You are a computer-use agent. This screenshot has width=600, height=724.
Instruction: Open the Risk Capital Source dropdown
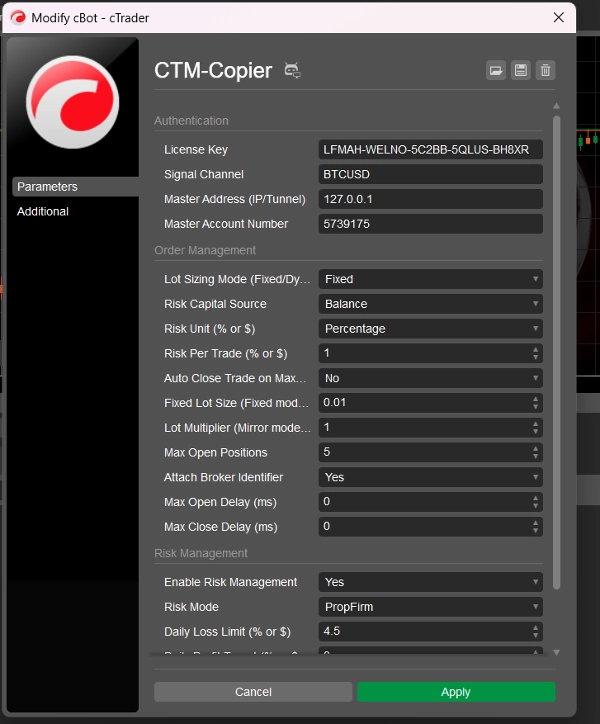coord(430,304)
